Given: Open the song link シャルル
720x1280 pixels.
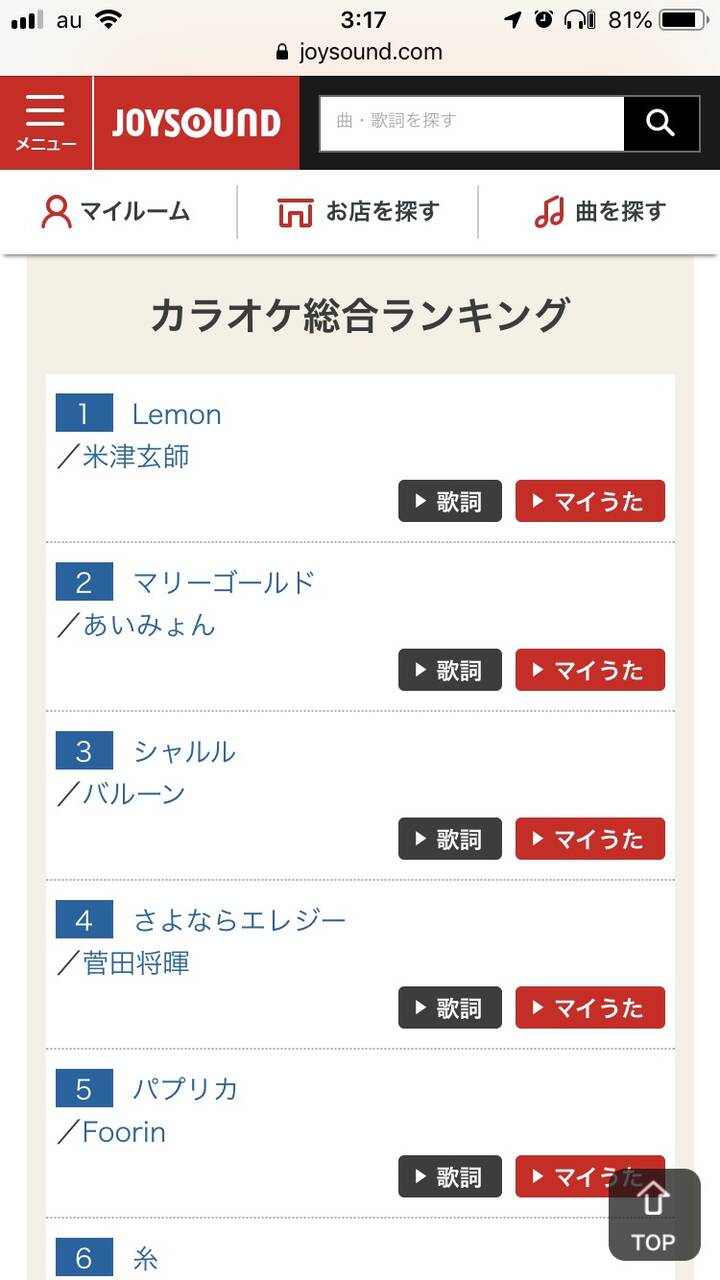Looking at the screenshot, I should point(185,751).
